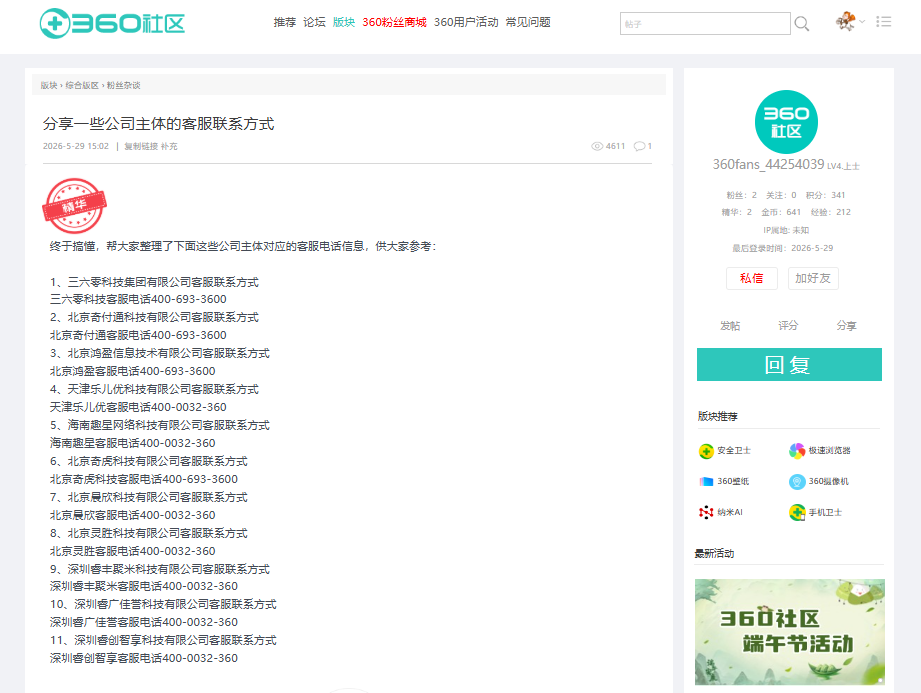Click line 深圳睿创智享客服电话400-0032-360
This screenshot has width=921, height=693.
144,658
